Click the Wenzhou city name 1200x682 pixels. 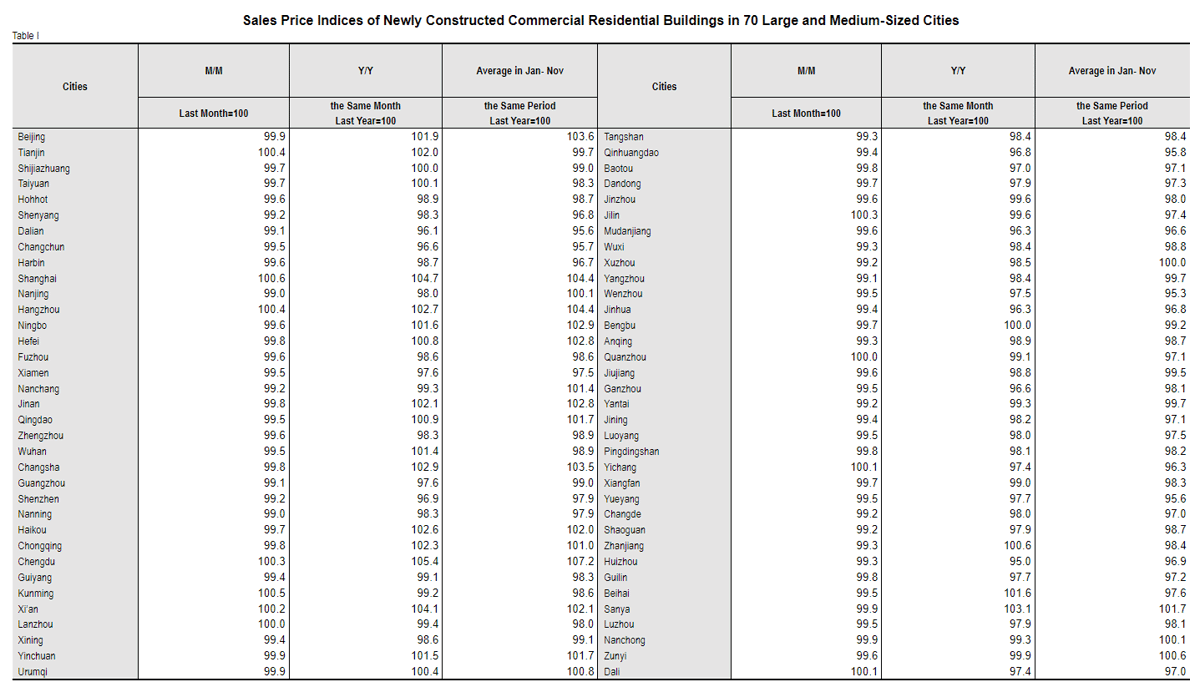pos(623,294)
